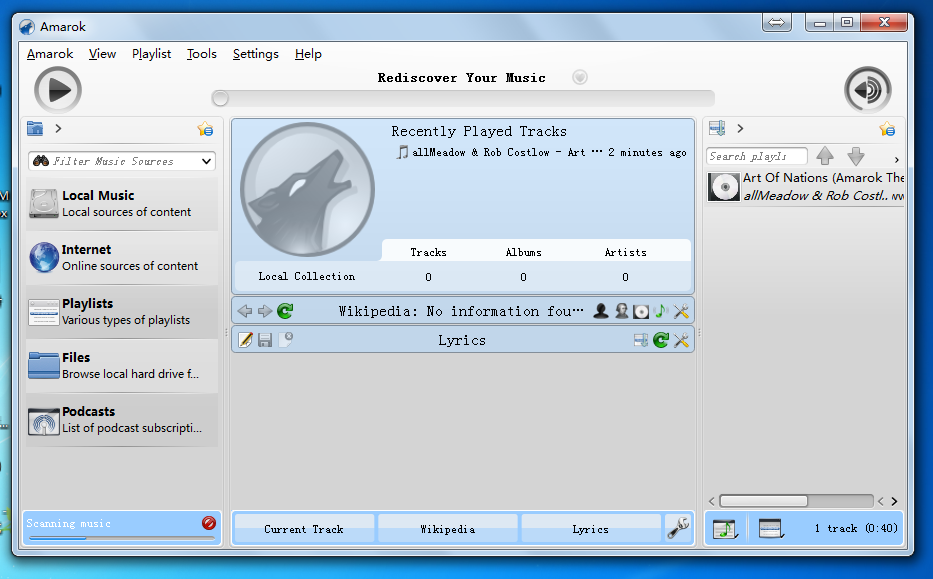Open the Help menu
The image size is (933, 579).
click(308, 54)
